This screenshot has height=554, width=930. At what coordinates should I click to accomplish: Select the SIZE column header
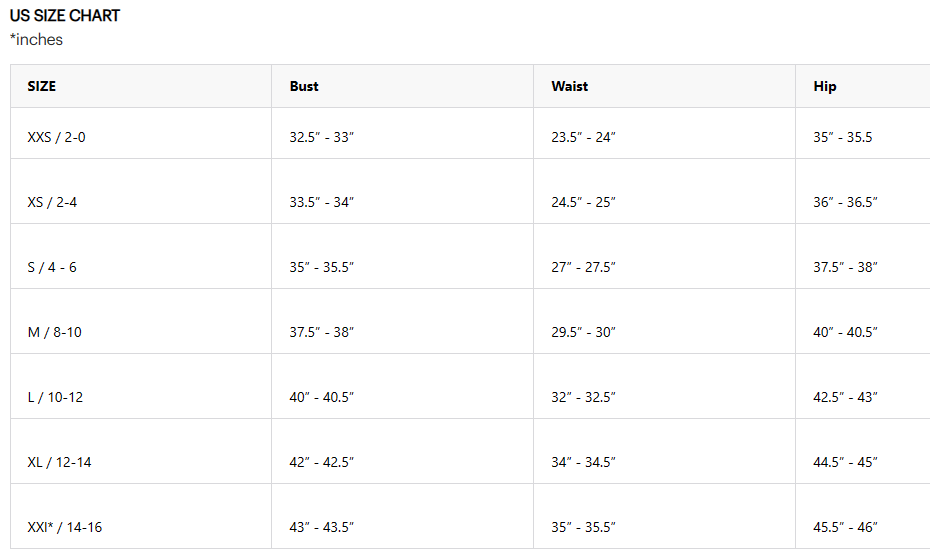coord(42,86)
